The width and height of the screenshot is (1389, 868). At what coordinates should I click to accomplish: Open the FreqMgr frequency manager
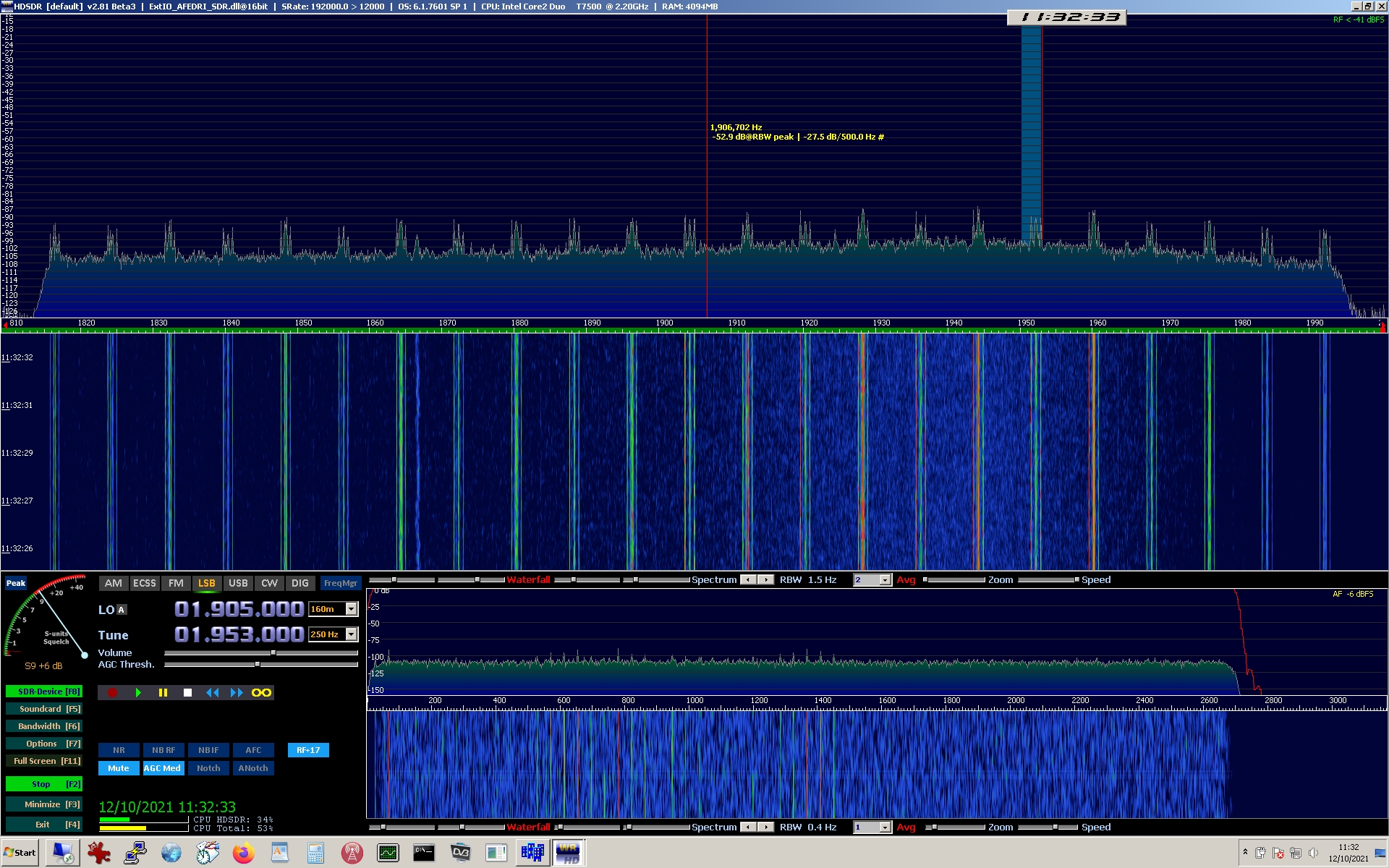[341, 583]
